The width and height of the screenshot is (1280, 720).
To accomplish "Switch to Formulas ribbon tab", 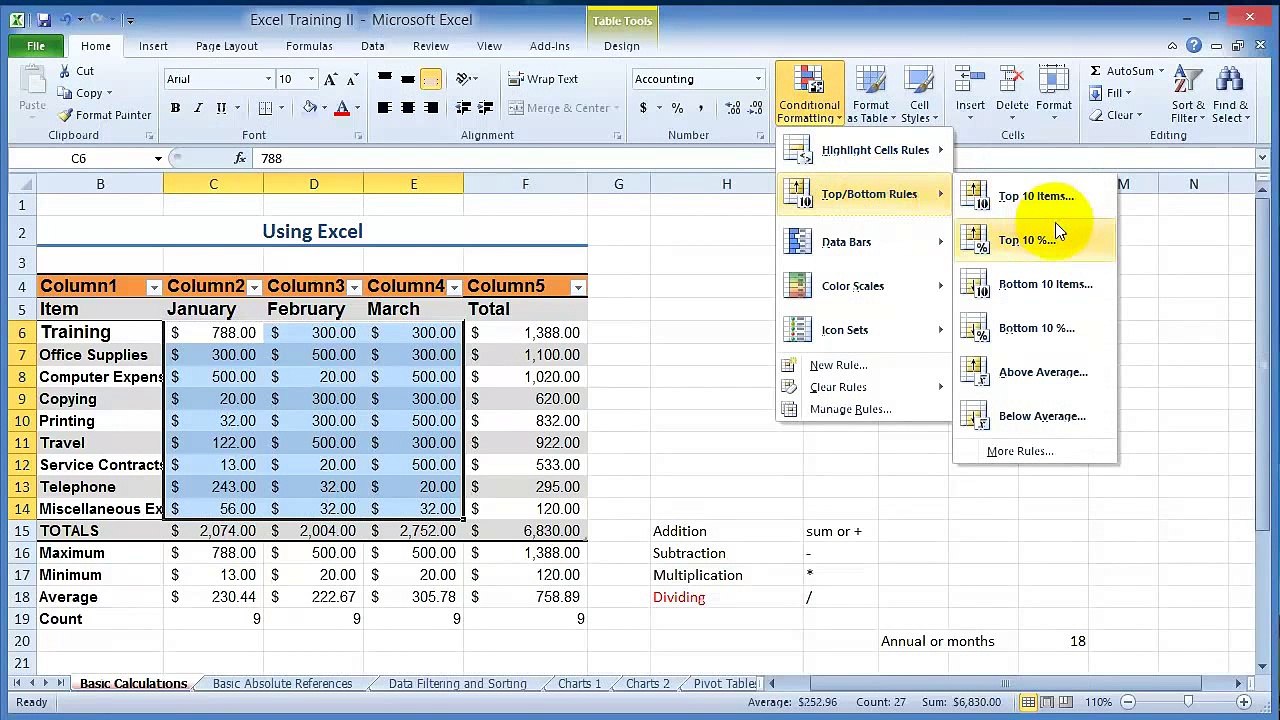I will (x=309, y=46).
